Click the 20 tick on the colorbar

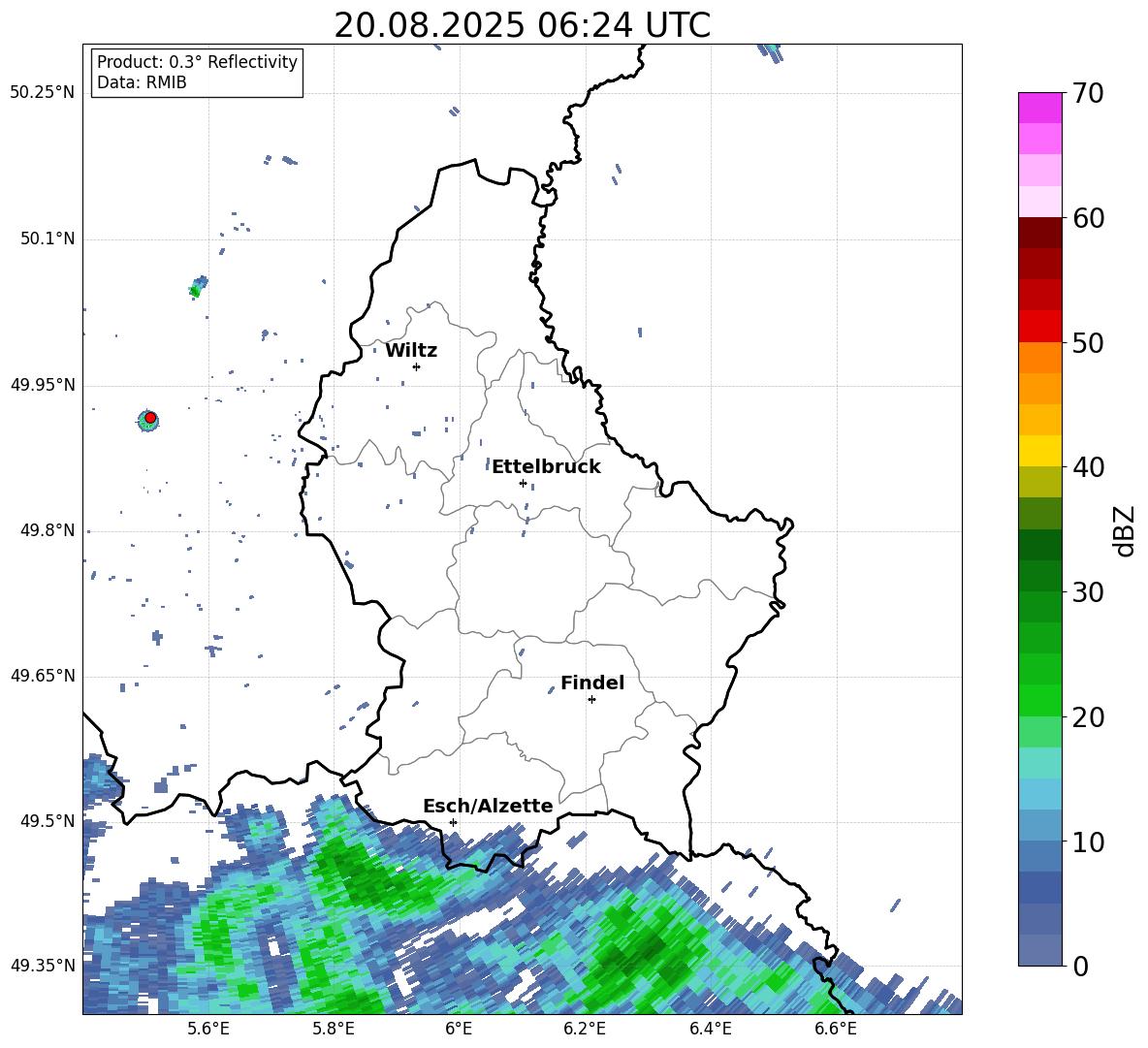coord(1088,716)
